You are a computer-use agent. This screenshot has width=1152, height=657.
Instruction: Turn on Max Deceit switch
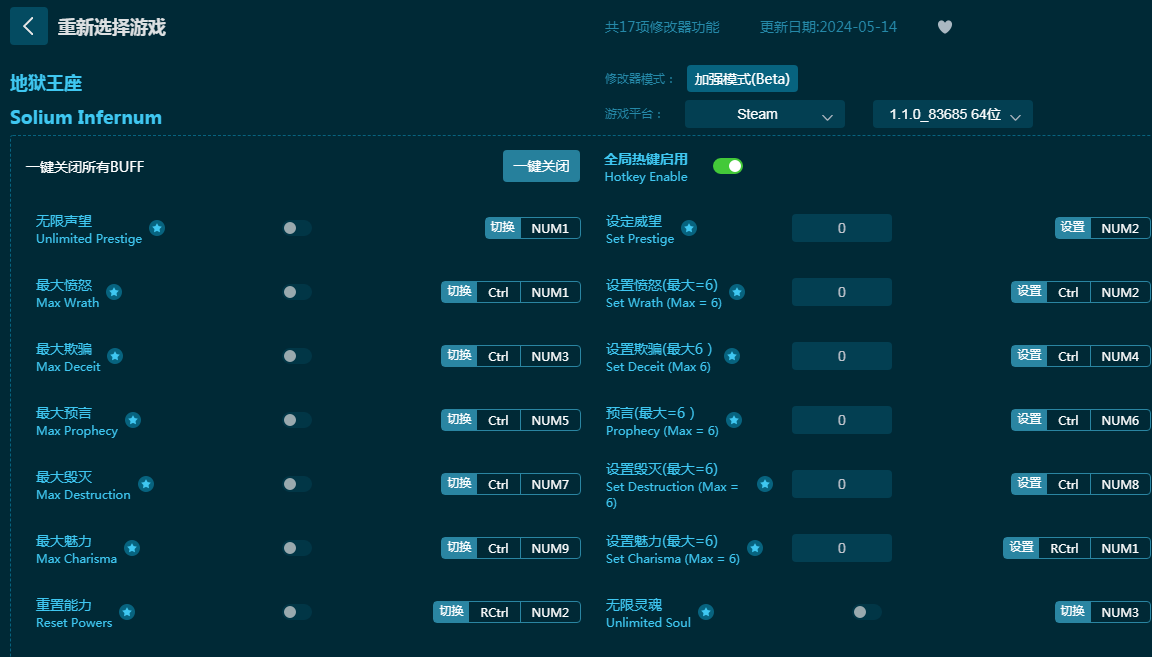(297, 356)
